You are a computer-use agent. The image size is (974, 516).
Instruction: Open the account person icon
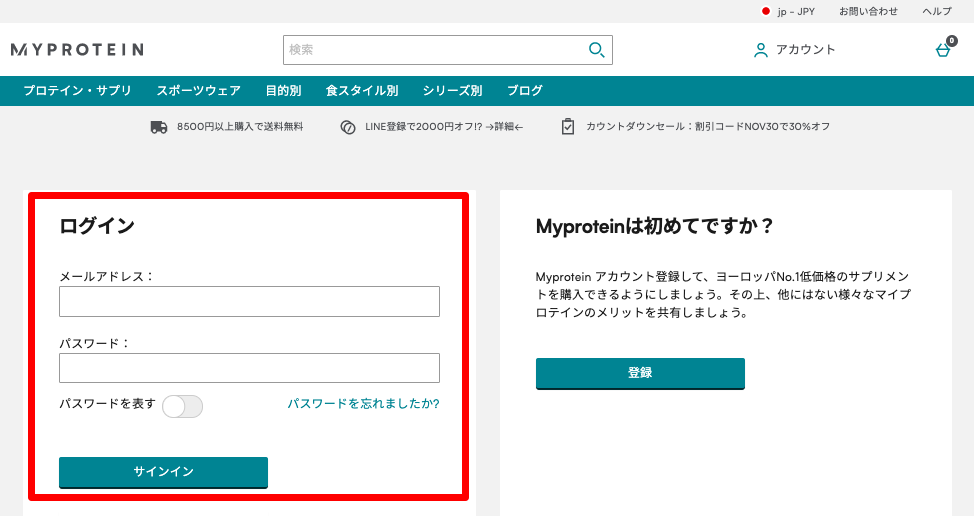click(760, 50)
